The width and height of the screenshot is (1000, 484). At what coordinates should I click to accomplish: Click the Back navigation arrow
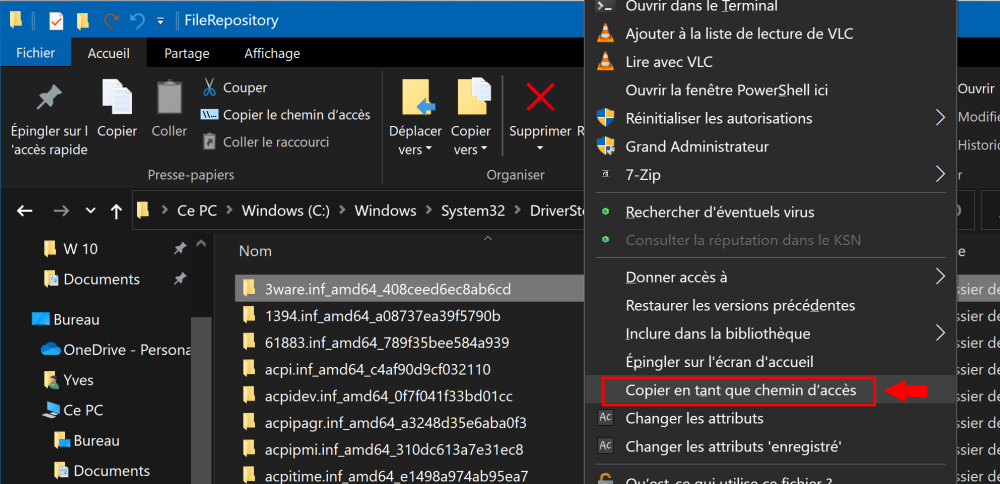pos(24,210)
